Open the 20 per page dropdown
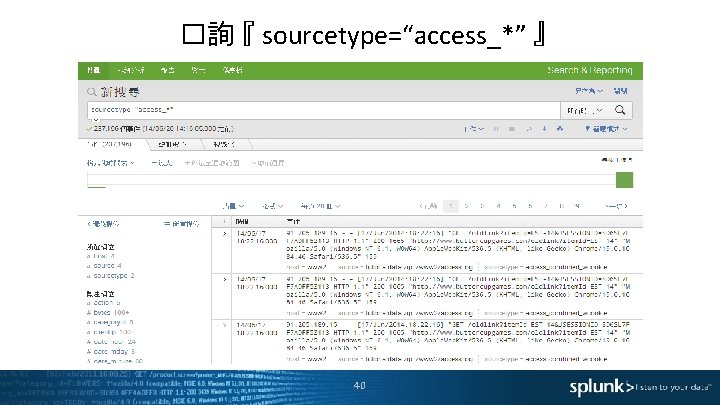Viewport: 720px width, 405px height. click(x=320, y=206)
